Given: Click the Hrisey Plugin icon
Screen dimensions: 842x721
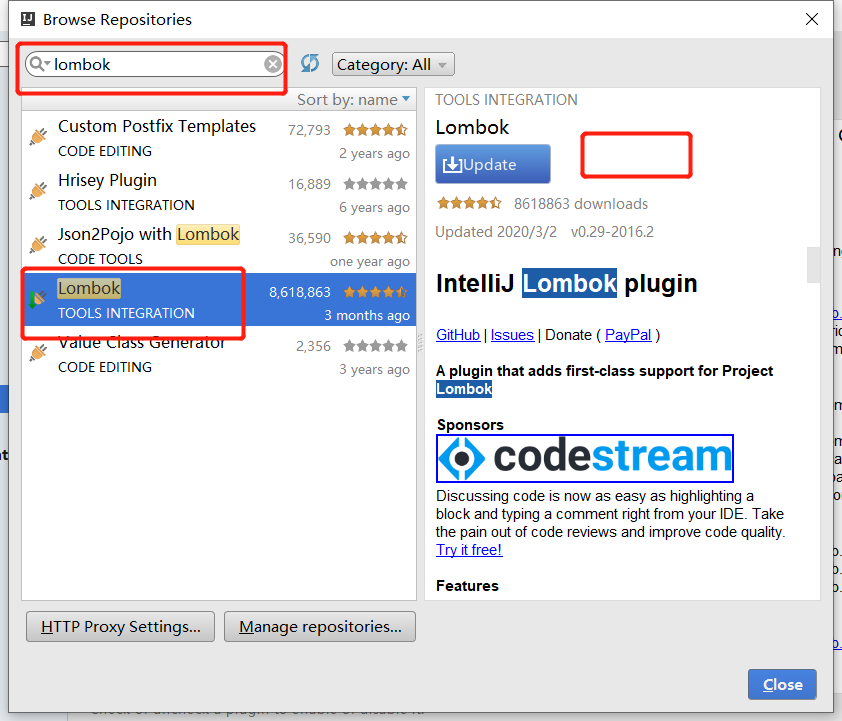Looking at the screenshot, I should [x=38, y=191].
